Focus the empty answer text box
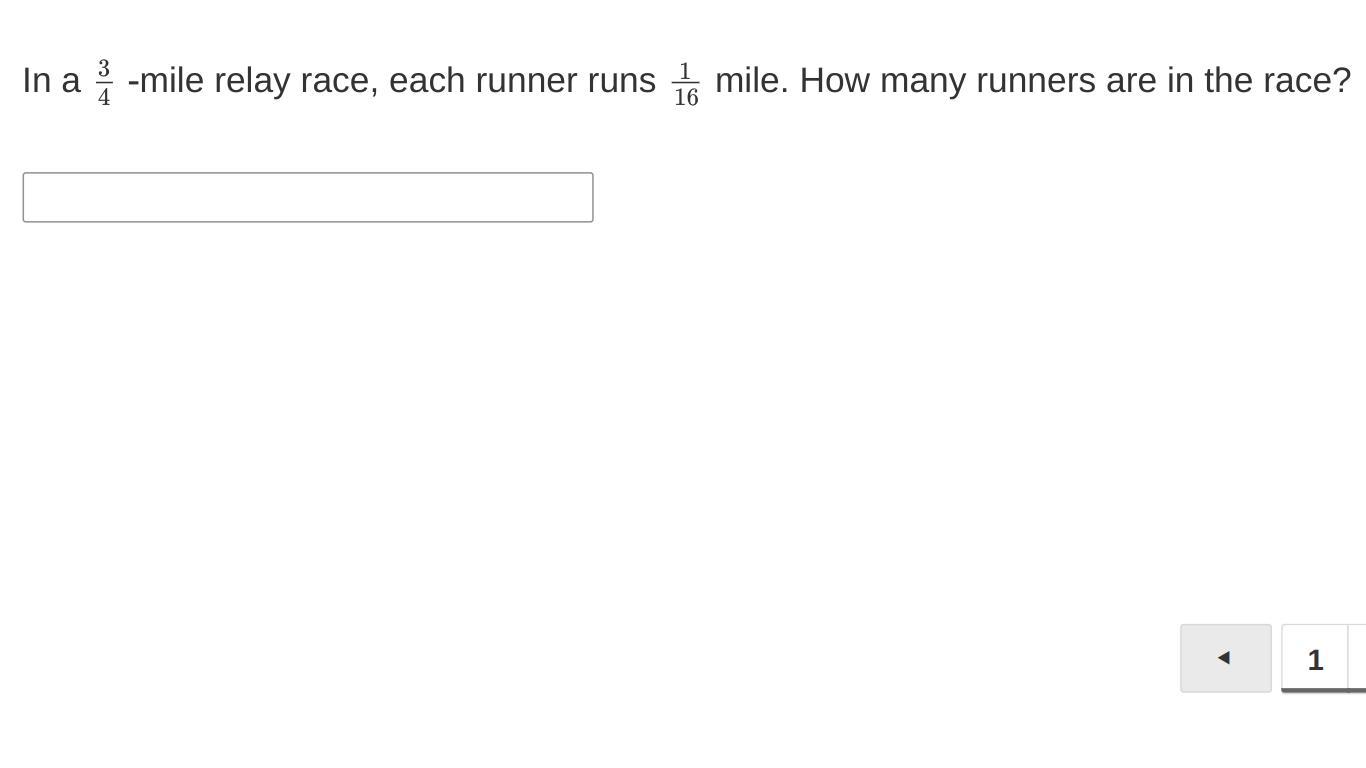Image resolution: width=1366 pixels, height=768 pixels. [308, 197]
